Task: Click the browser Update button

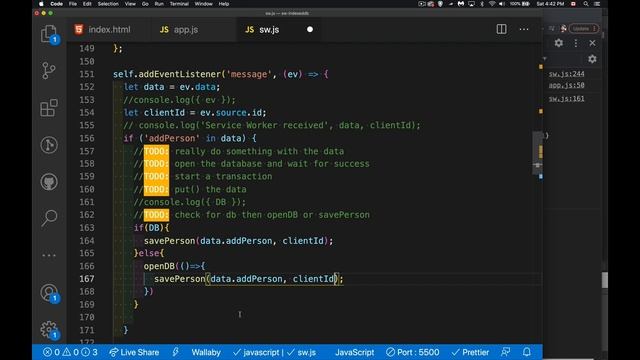Action: 584,29
